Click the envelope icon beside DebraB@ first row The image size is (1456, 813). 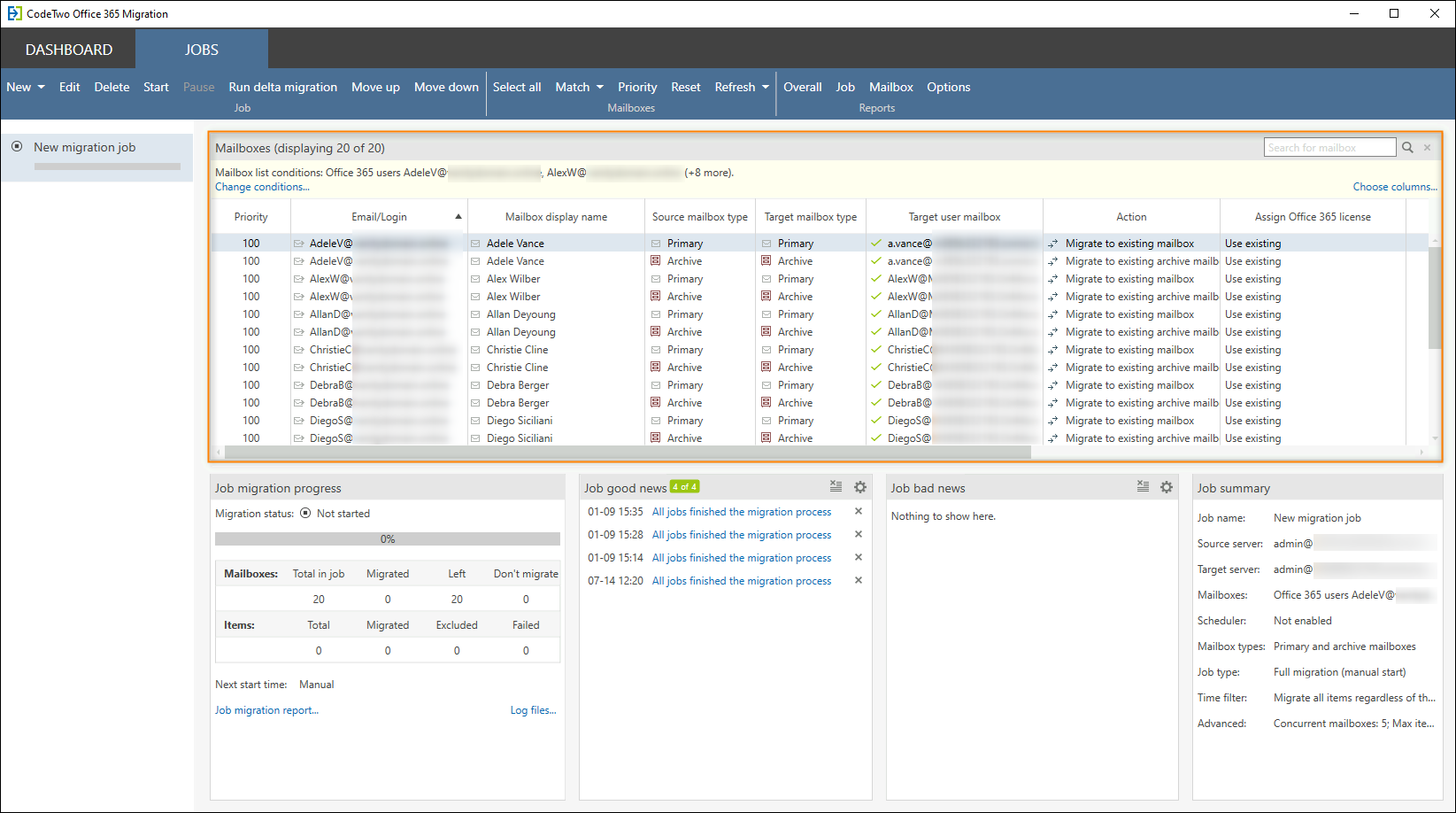(299, 385)
